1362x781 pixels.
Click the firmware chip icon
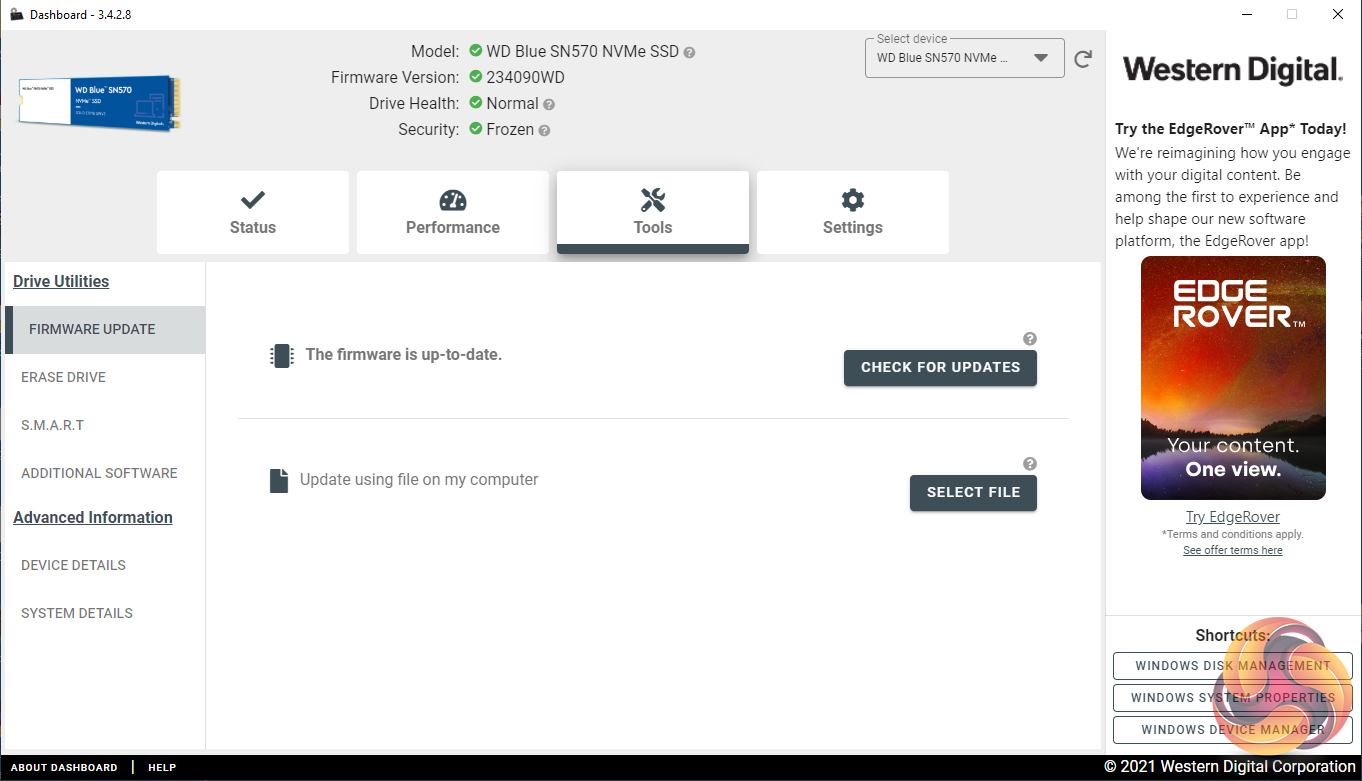pyautogui.click(x=282, y=355)
